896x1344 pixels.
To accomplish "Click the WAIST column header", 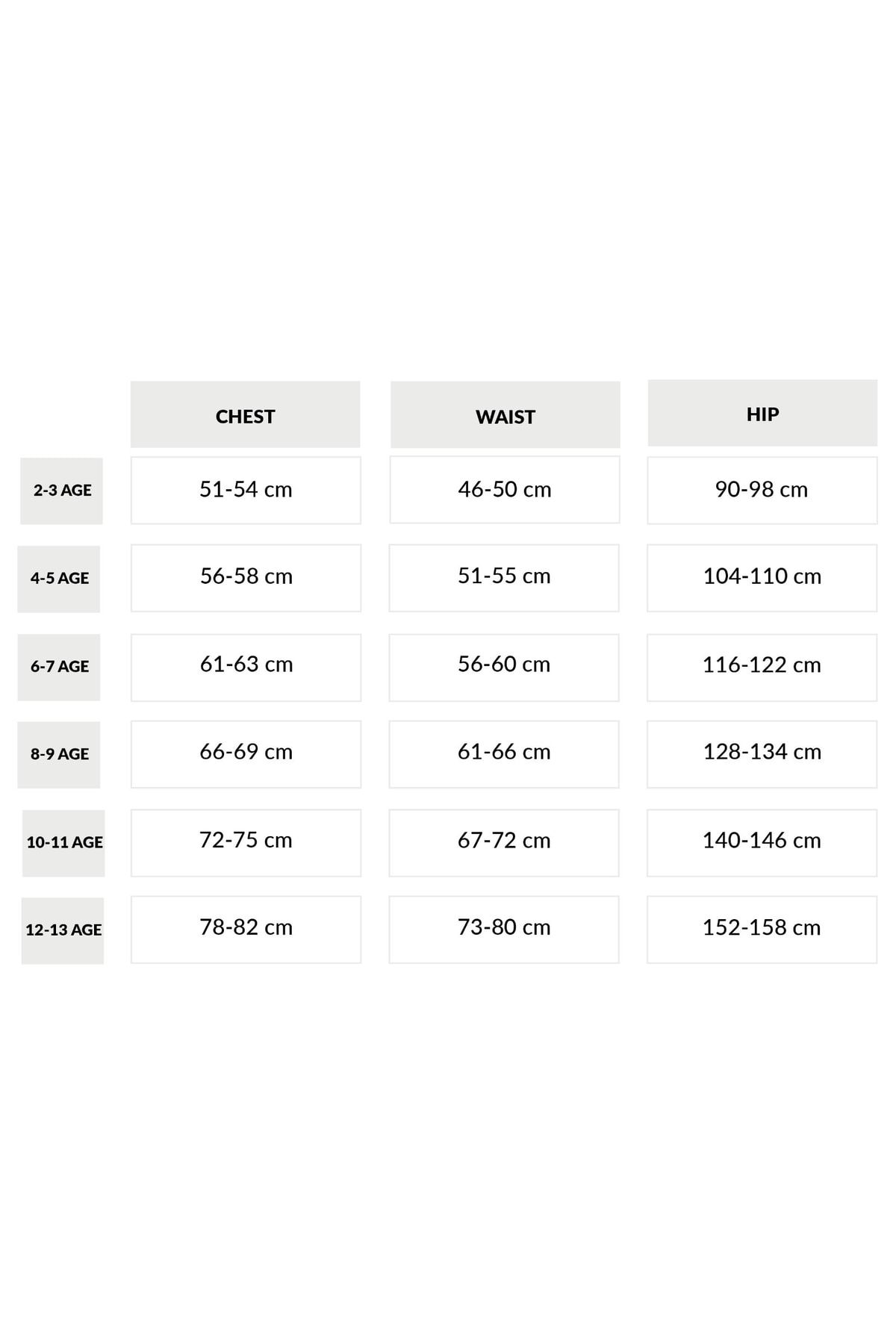I will pyautogui.click(x=505, y=415).
